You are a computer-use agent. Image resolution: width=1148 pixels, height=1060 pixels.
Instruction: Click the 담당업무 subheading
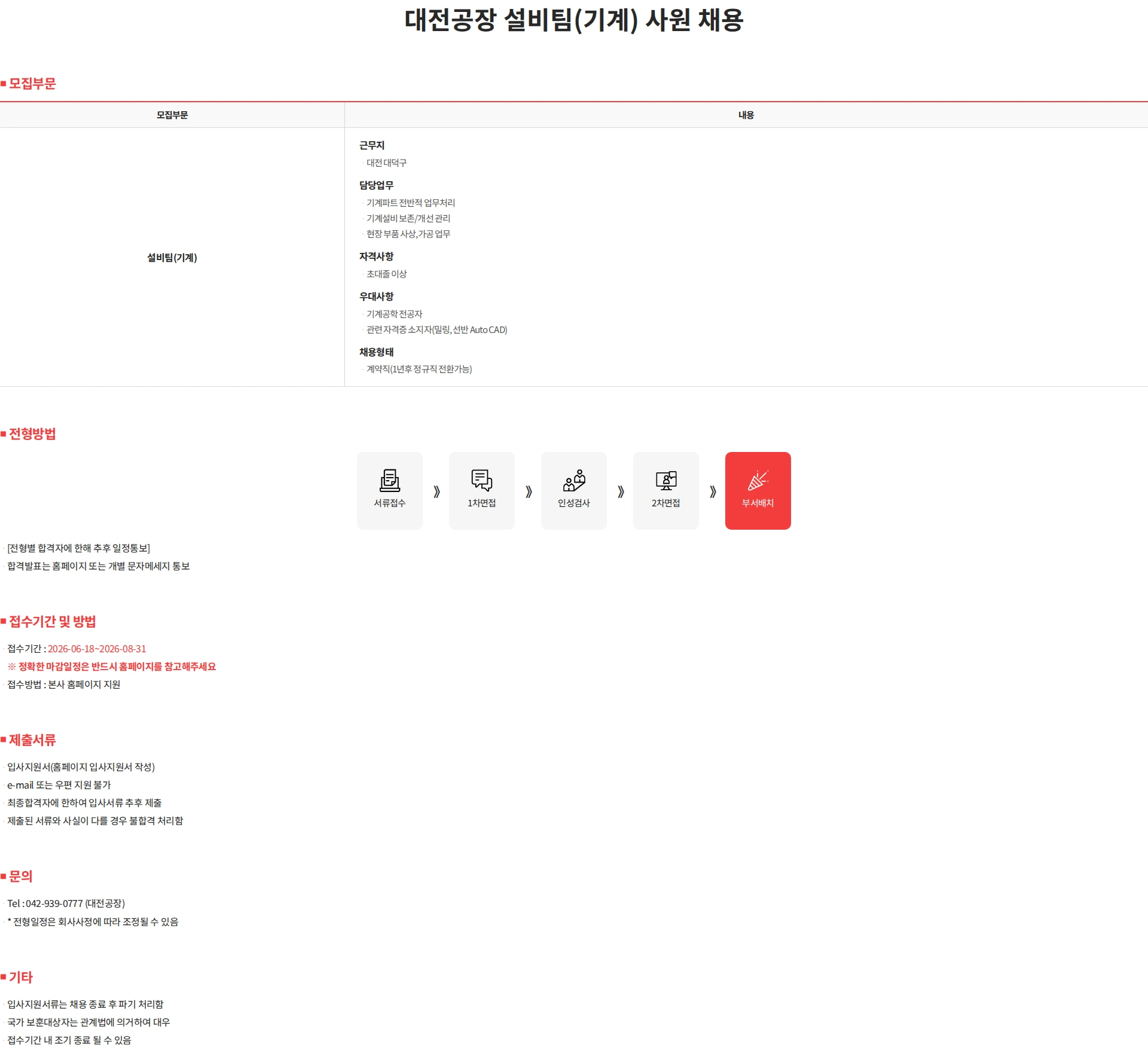pos(377,185)
